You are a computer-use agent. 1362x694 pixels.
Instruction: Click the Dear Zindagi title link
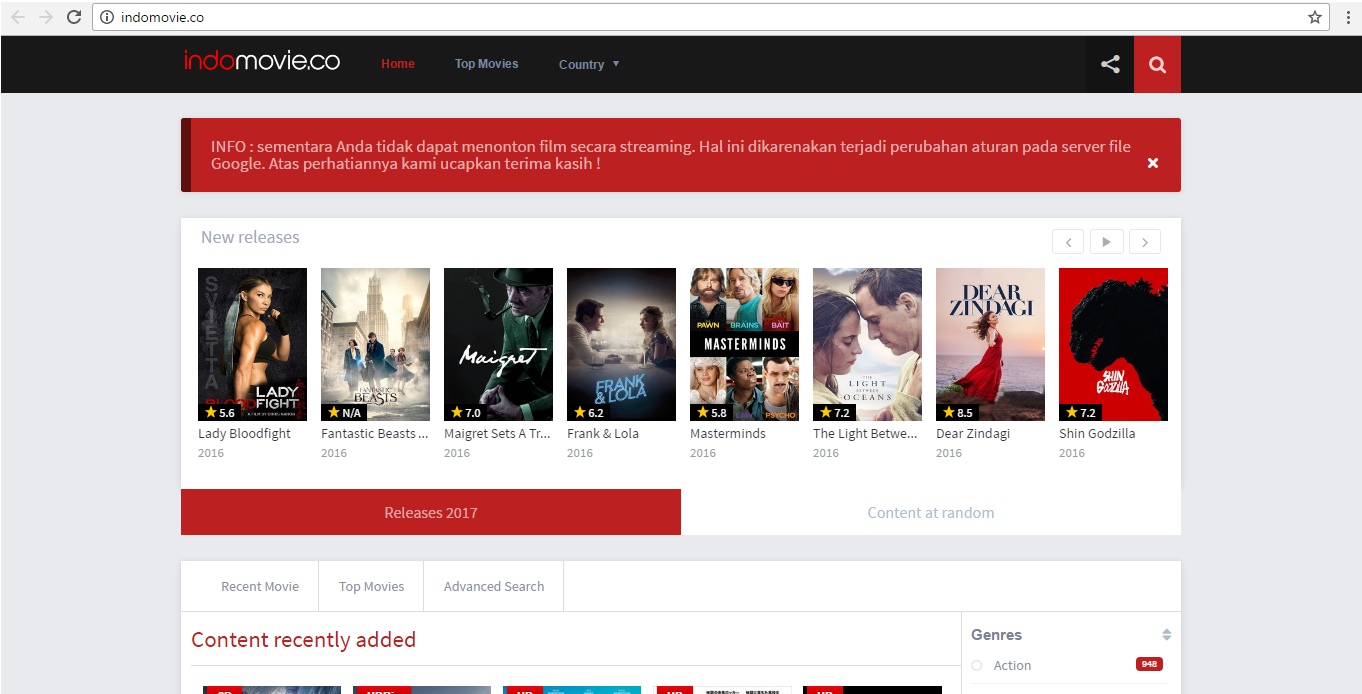(973, 434)
